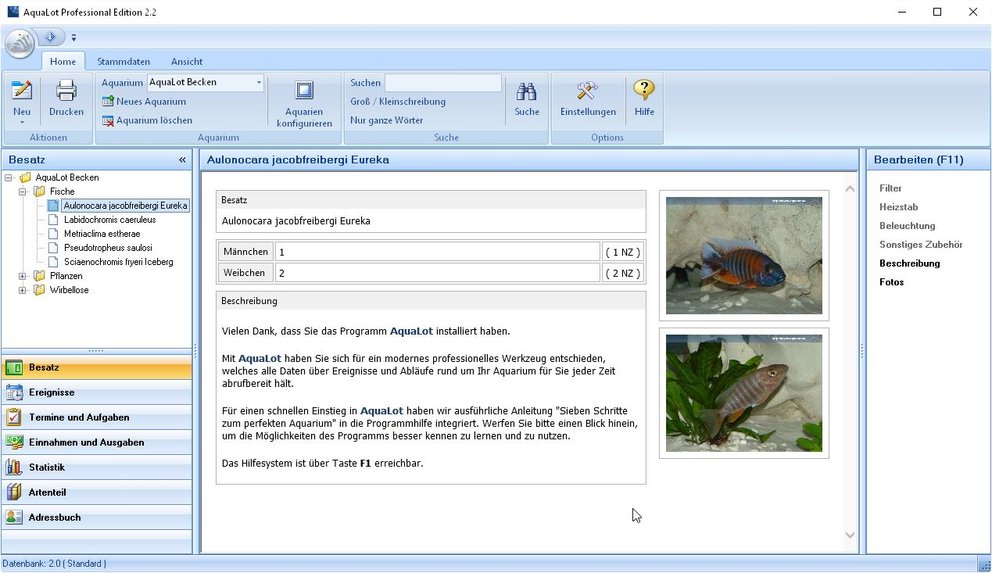Open Aquarien konfigurieren

point(304,104)
